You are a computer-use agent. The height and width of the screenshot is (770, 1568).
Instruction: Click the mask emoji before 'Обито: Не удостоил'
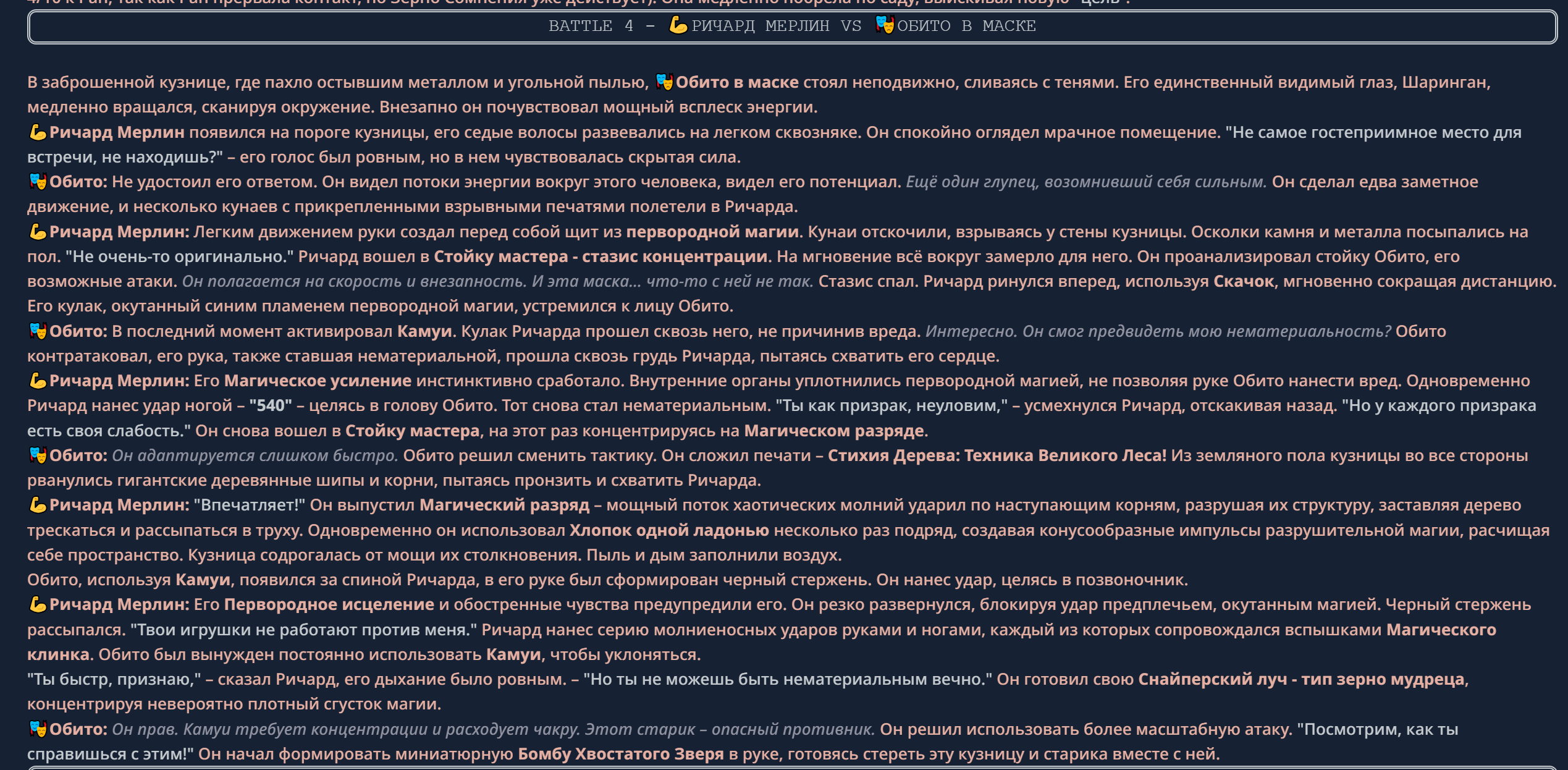pyautogui.click(x=38, y=182)
